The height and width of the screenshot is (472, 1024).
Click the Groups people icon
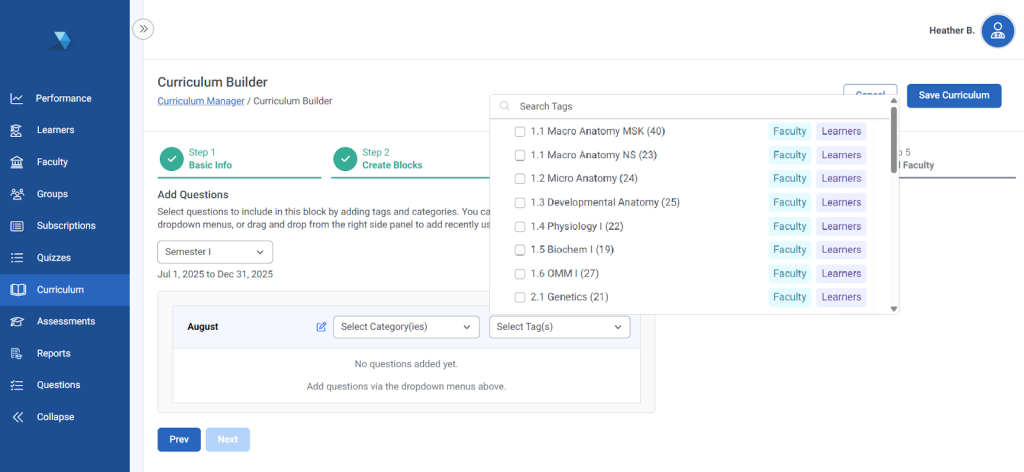click(x=17, y=194)
